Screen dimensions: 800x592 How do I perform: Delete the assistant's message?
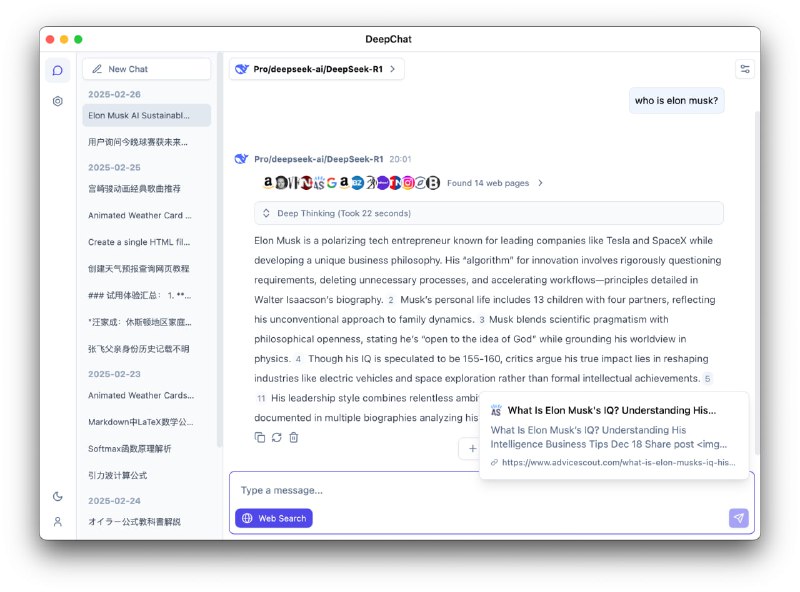point(293,437)
